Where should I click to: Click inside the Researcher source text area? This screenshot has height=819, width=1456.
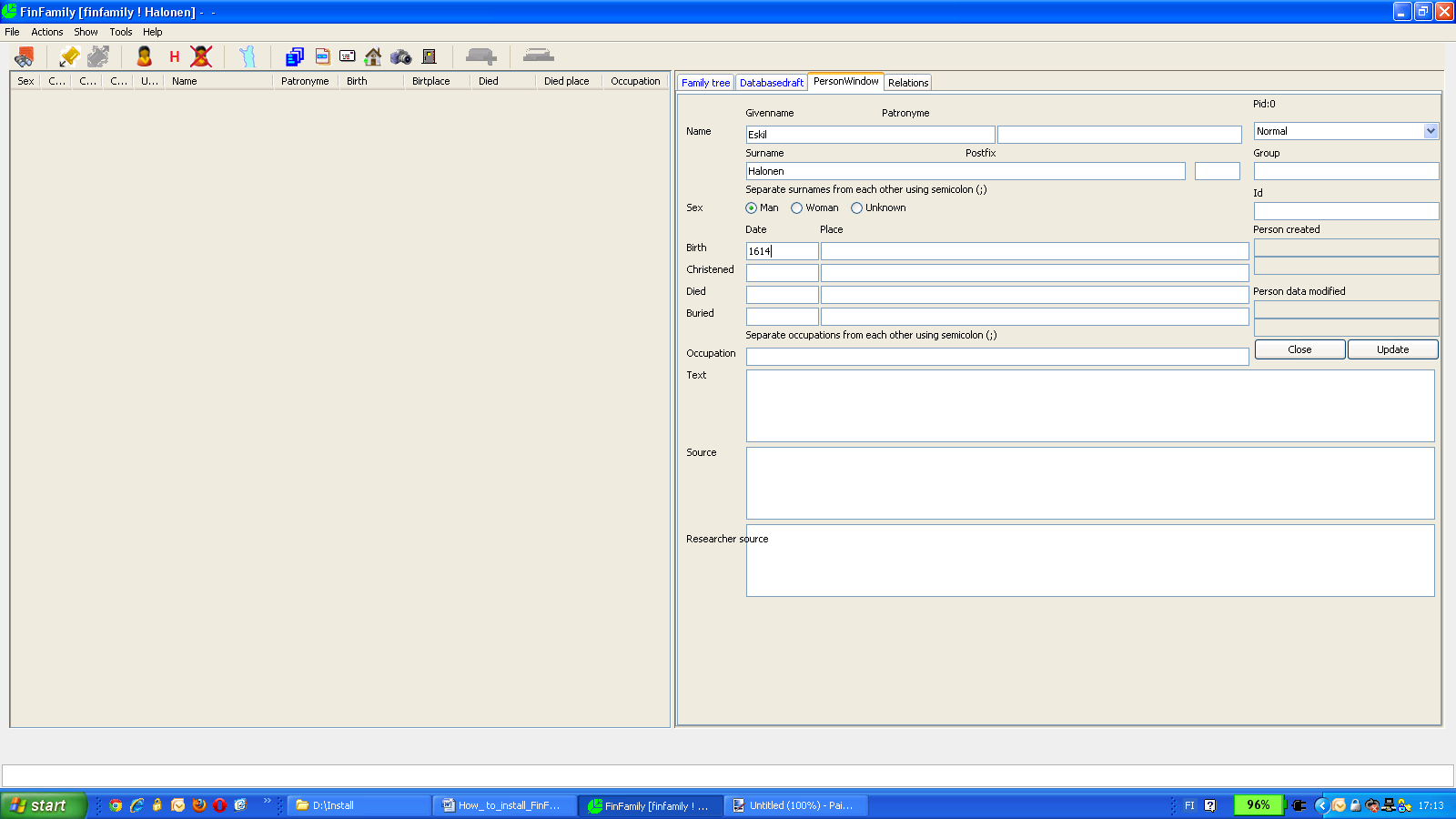1090,561
